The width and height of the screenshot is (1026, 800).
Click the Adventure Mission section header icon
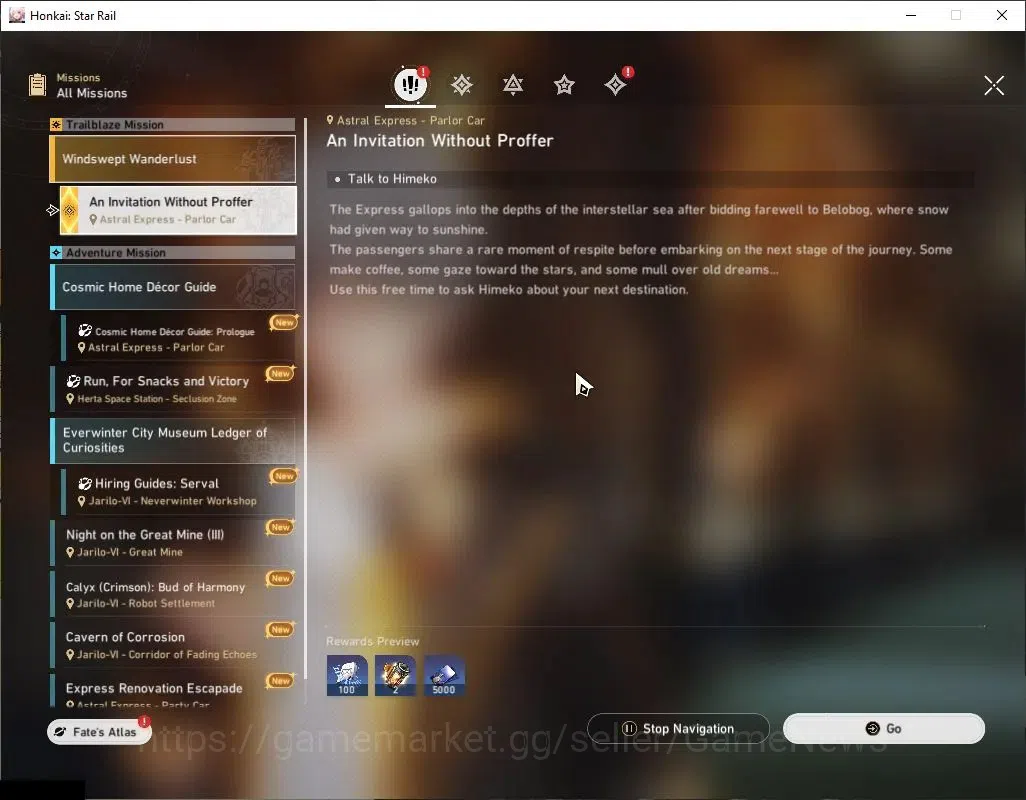(x=56, y=252)
